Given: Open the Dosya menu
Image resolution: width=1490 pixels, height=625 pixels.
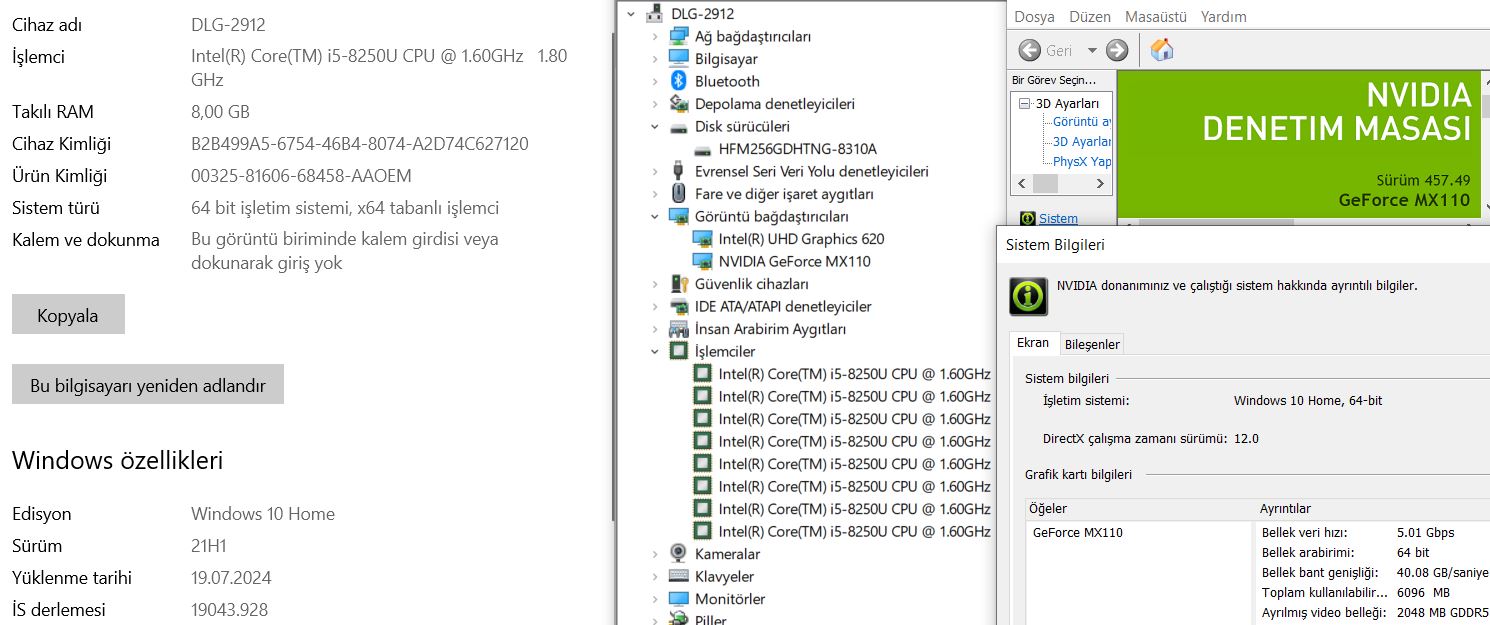Looking at the screenshot, I should [1034, 17].
